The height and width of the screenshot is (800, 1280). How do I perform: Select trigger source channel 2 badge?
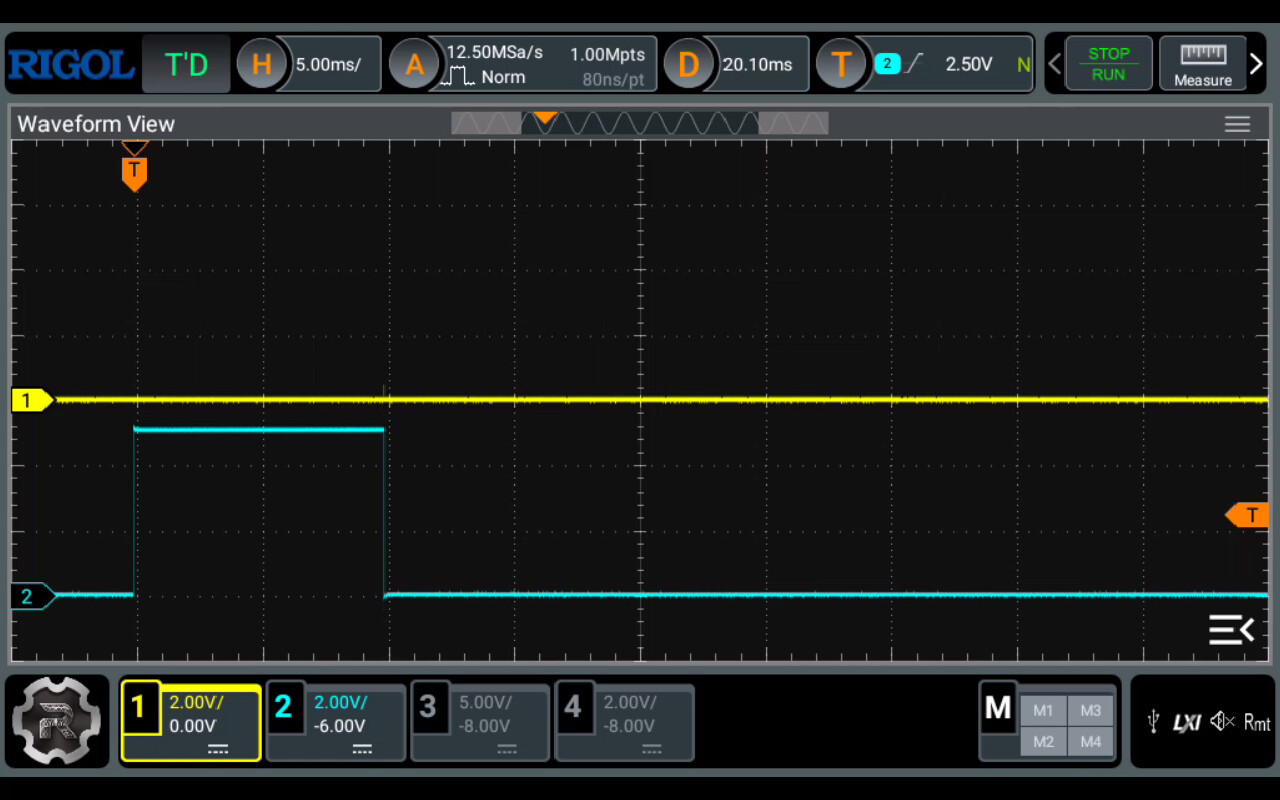coord(886,64)
